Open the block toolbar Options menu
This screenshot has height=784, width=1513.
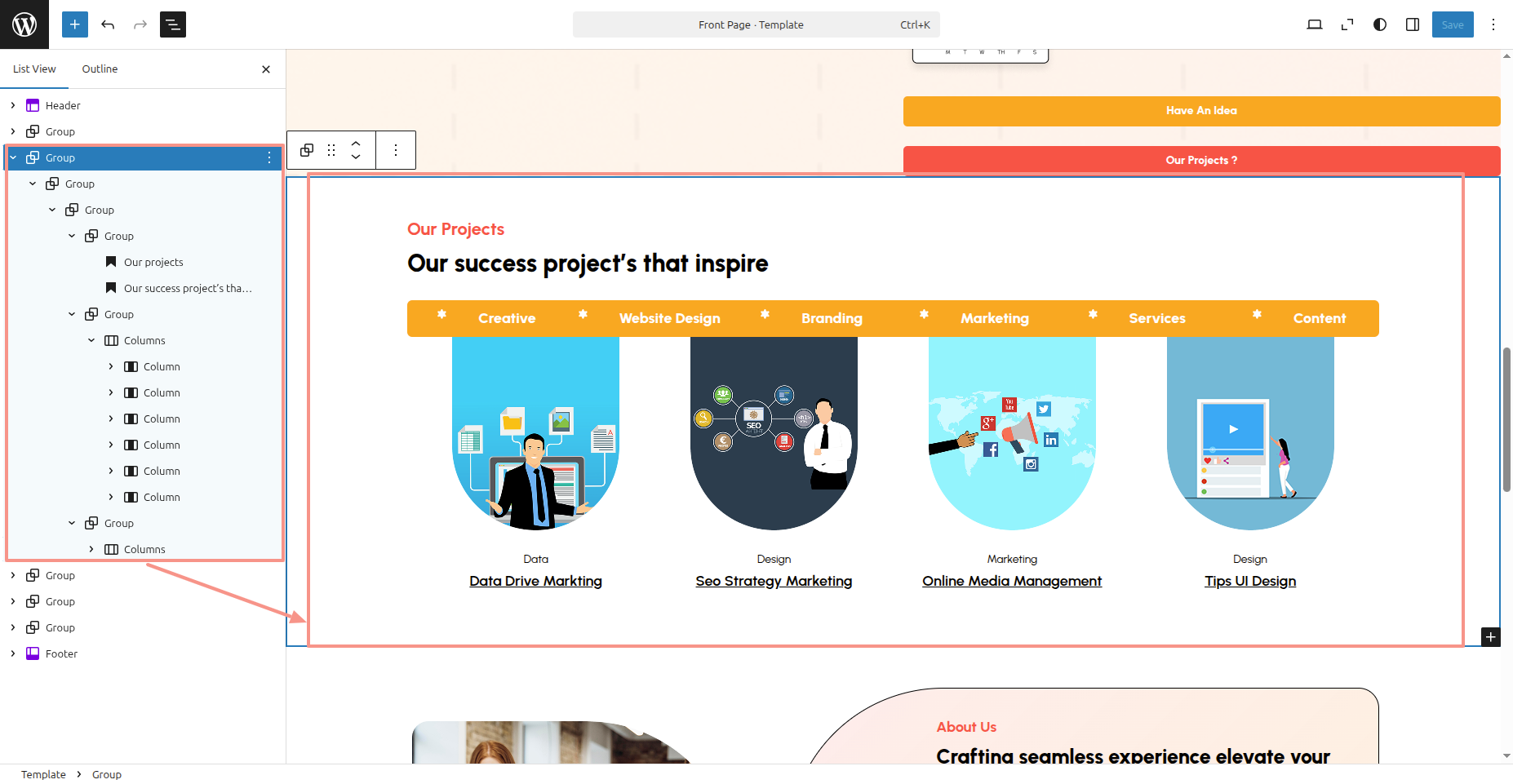click(396, 150)
